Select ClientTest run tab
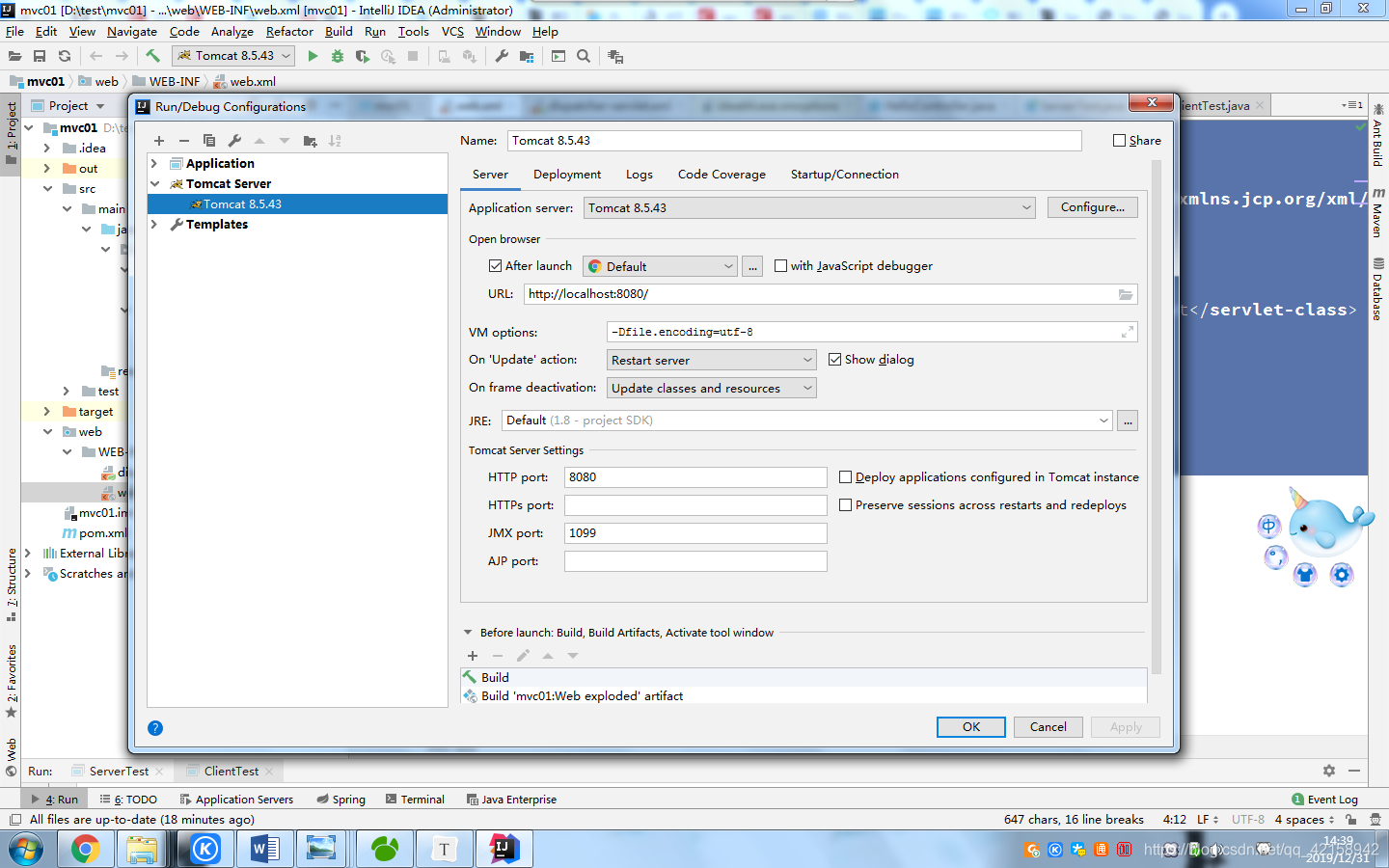 point(231,772)
